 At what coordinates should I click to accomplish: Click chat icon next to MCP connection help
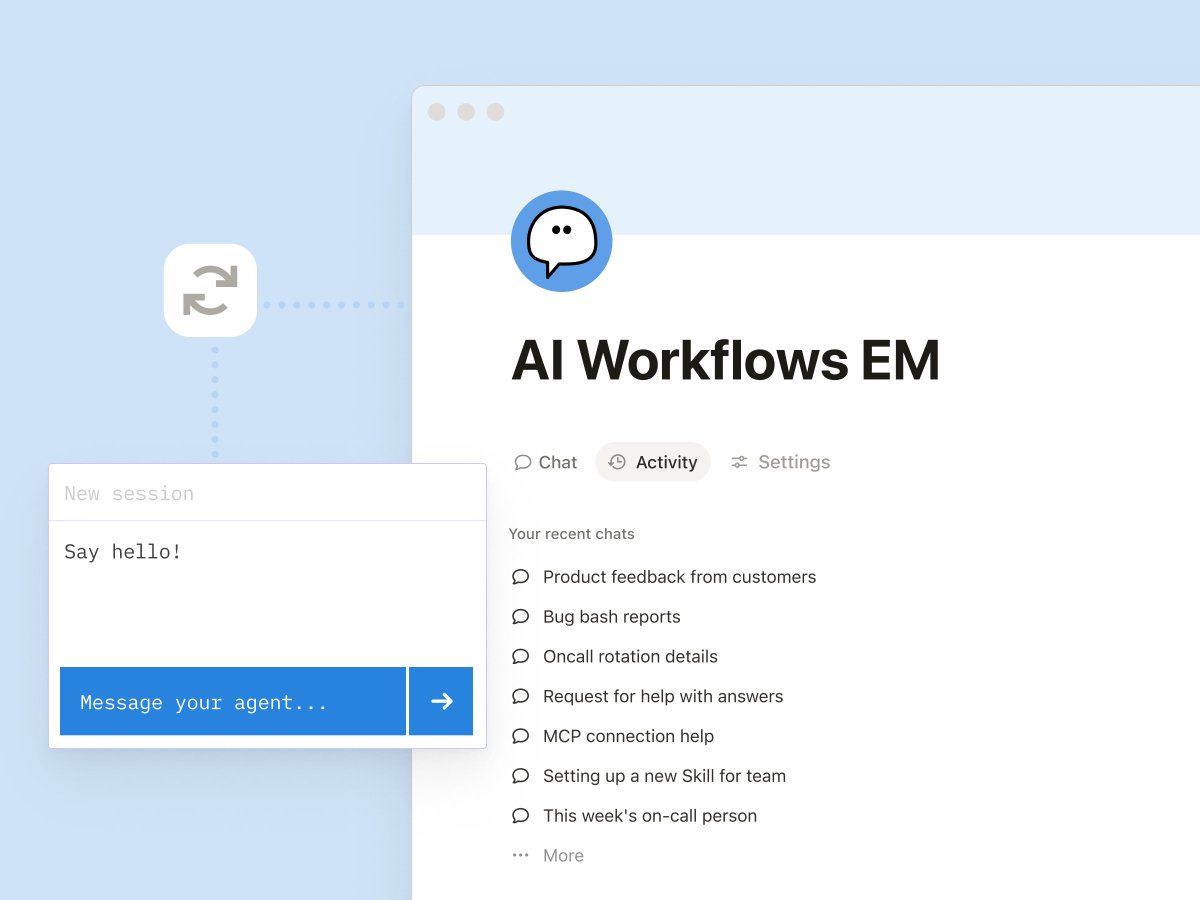pyautogui.click(x=520, y=736)
